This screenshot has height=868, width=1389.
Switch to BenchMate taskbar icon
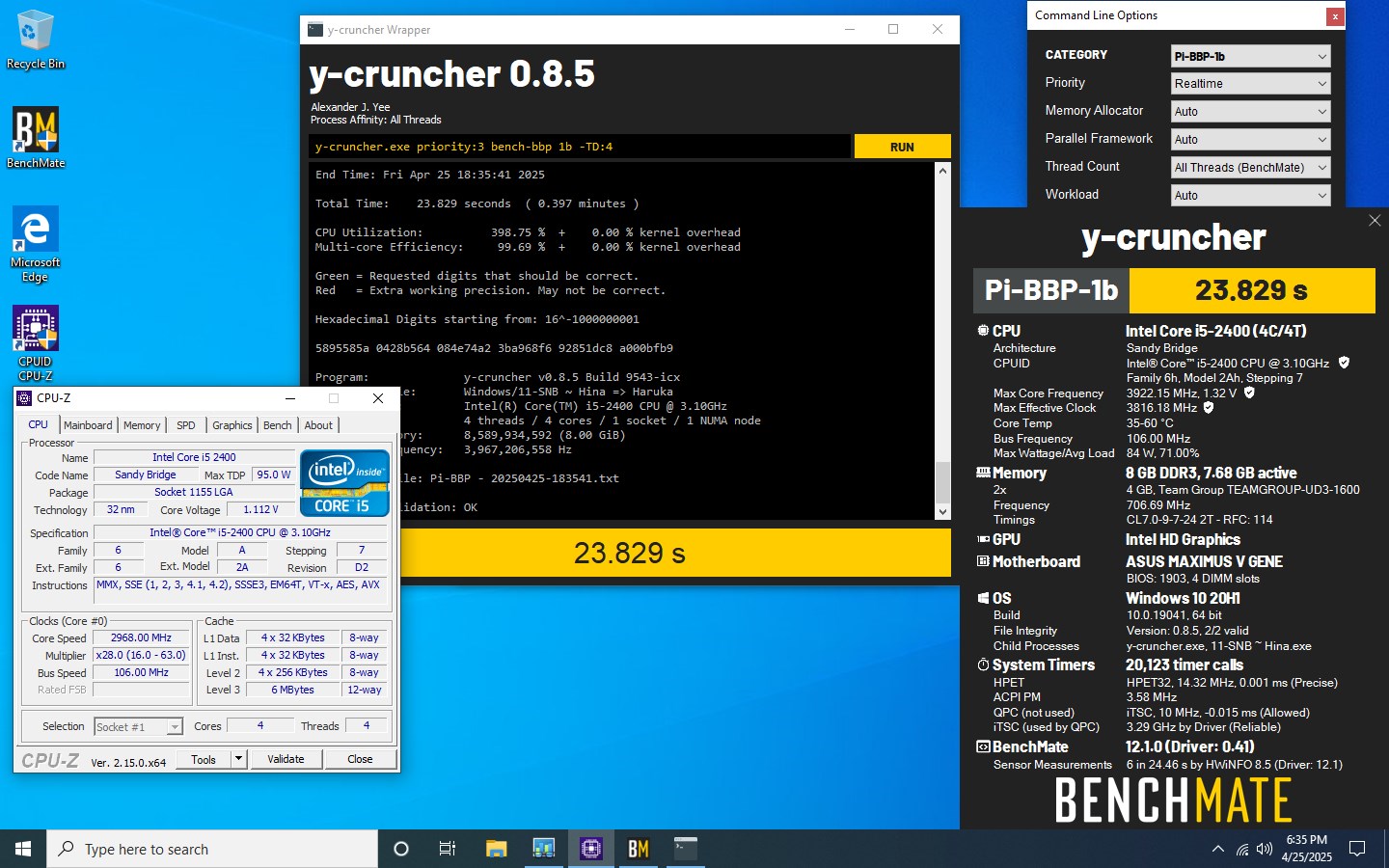(x=638, y=849)
